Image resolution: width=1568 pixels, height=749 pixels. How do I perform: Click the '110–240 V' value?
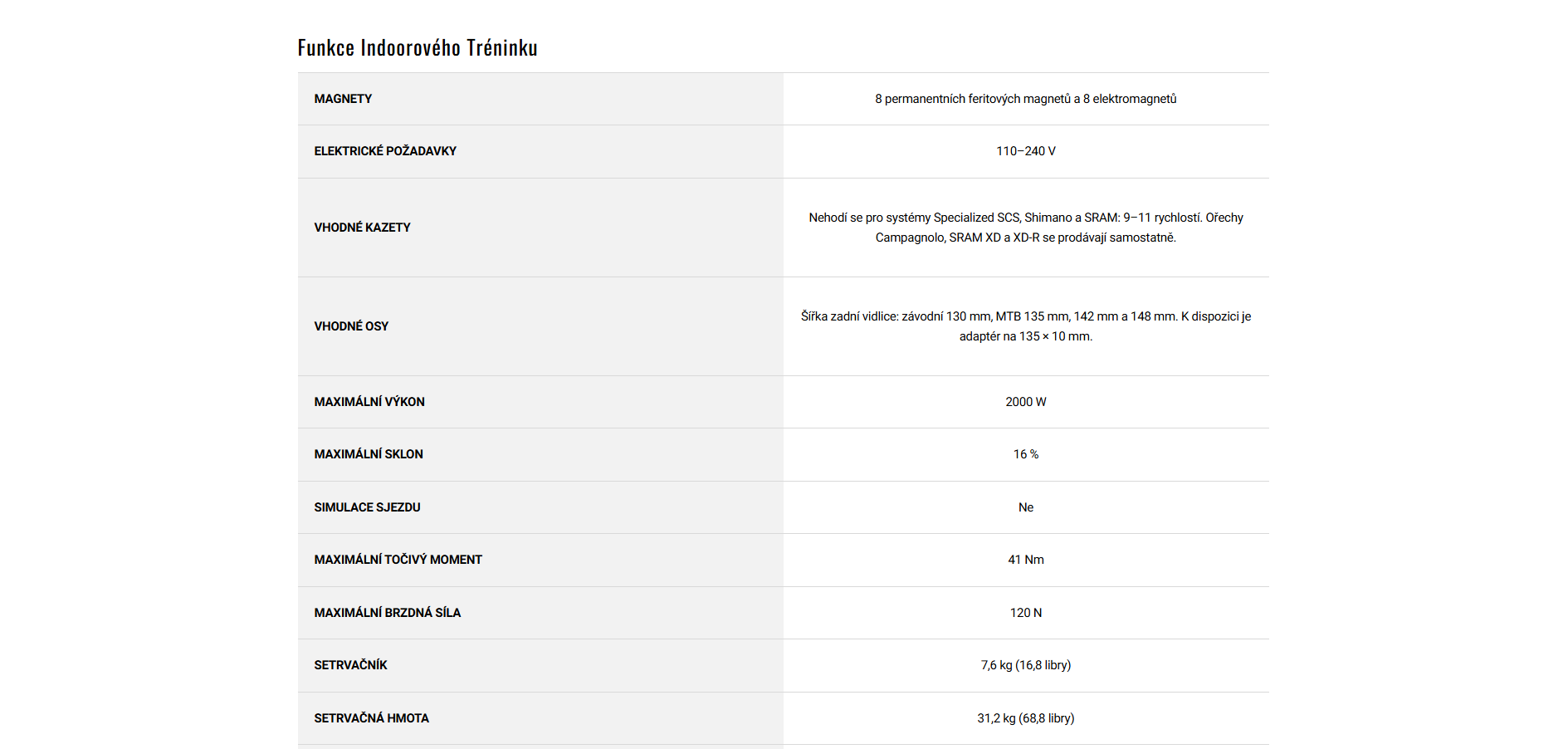point(1025,151)
